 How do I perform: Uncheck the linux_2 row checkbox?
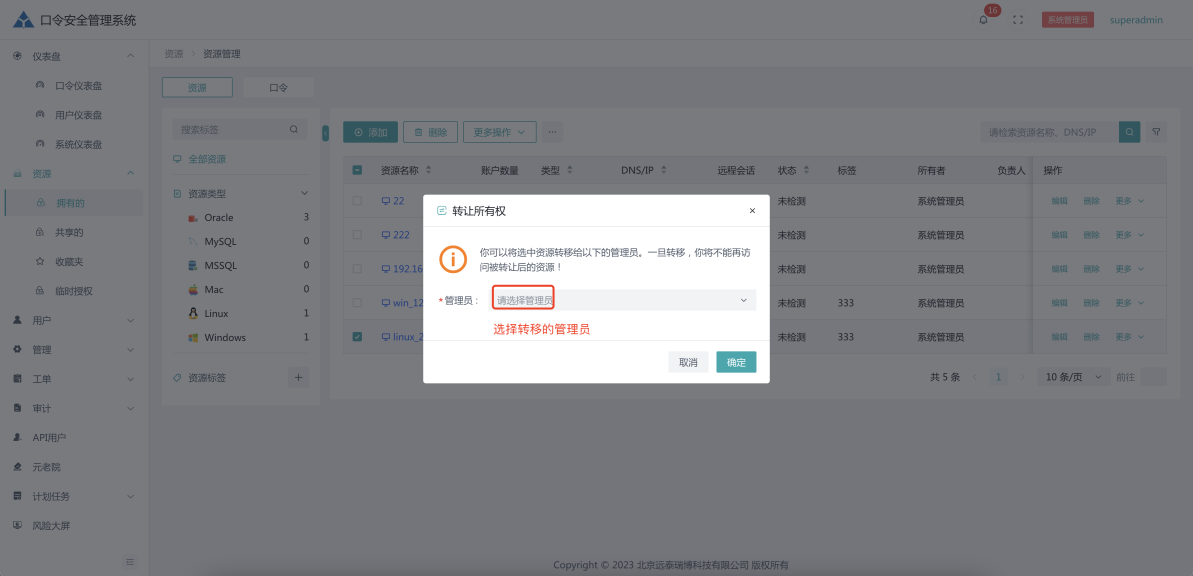358,337
